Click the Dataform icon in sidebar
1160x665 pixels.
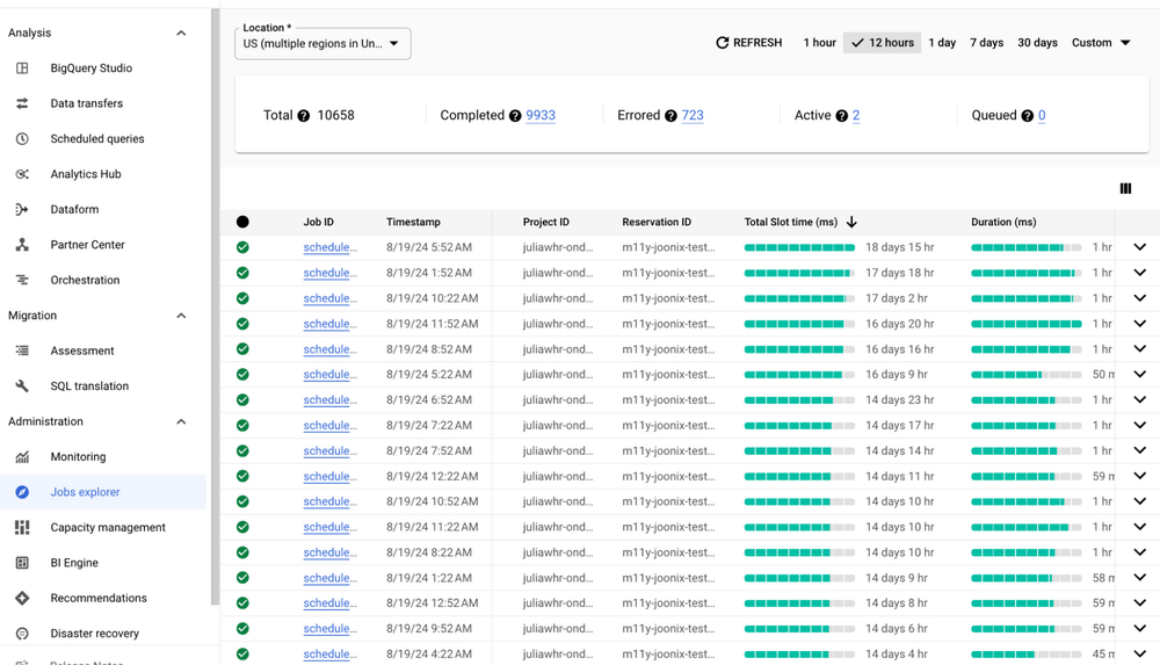tap(22, 210)
